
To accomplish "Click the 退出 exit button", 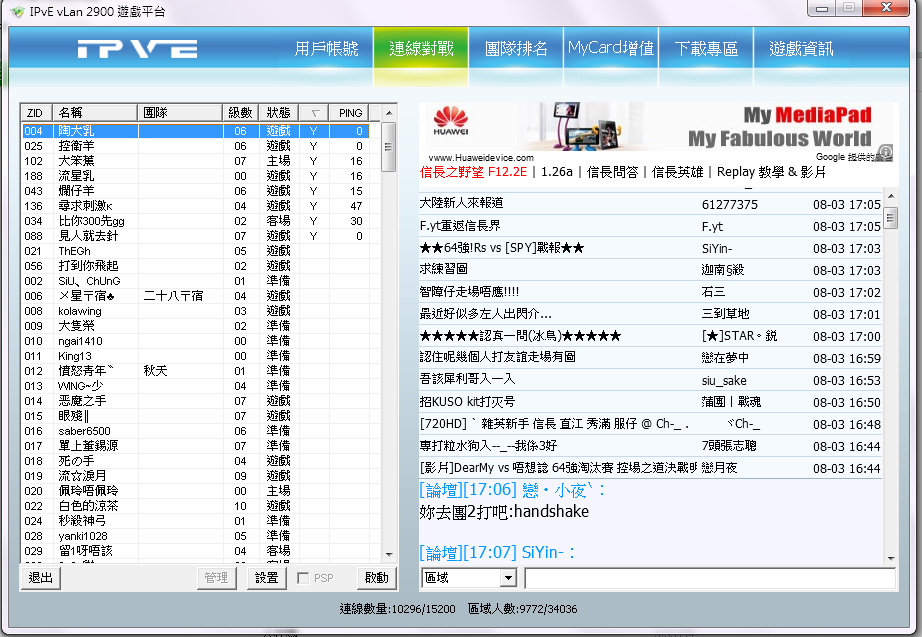I will coord(41,578).
